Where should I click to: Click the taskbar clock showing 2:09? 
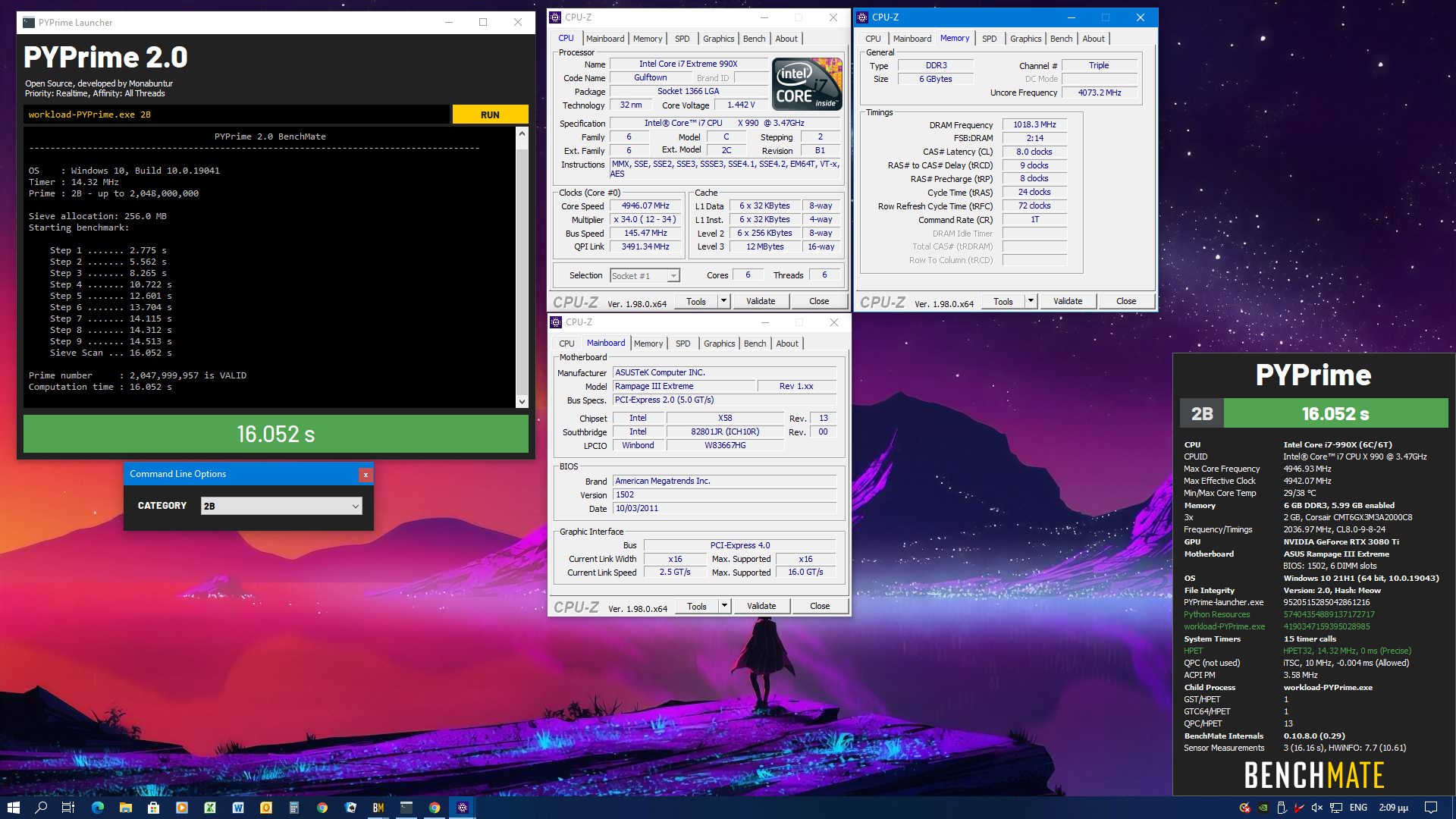pyautogui.click(x=1394, y=808)
